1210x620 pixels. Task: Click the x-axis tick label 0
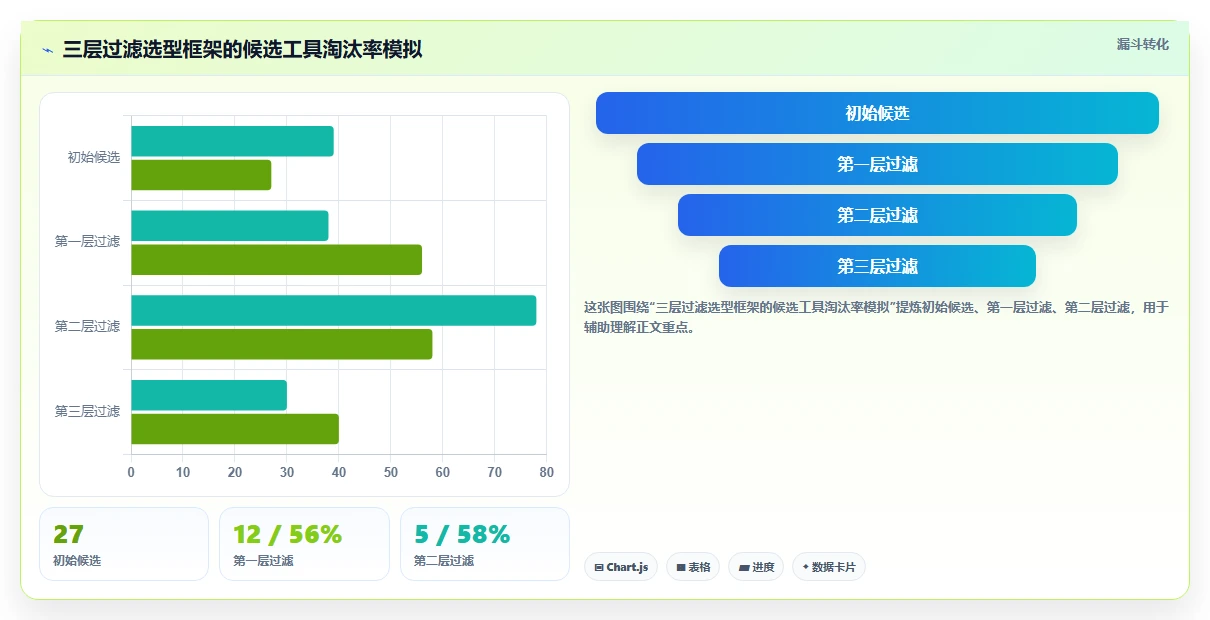pos(131,472)
